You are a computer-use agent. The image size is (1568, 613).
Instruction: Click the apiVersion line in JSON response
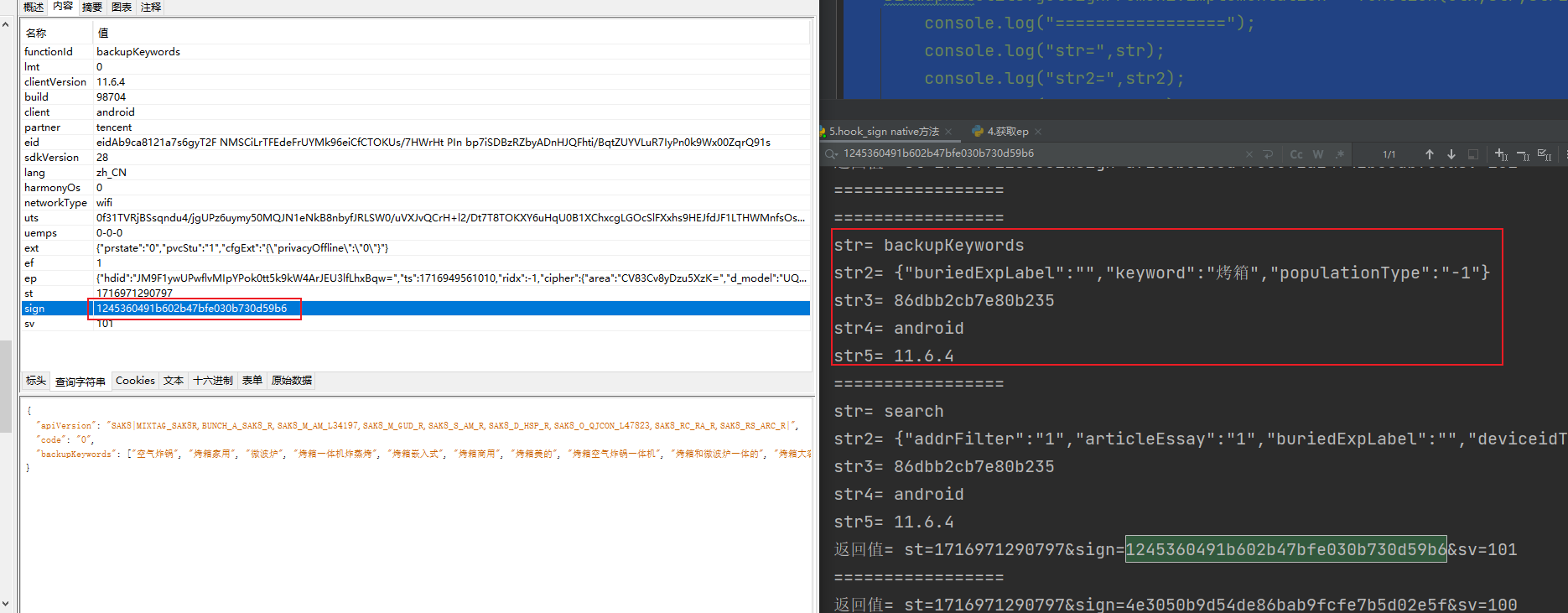pyautogui.click(x=418, y=426)
